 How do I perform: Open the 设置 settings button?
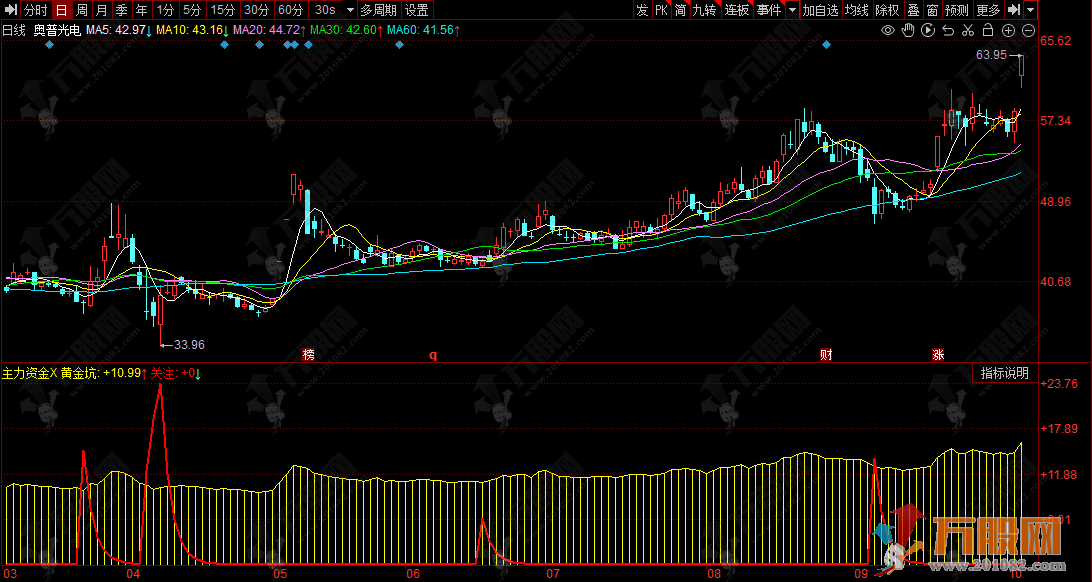click(x=416, y=10)
